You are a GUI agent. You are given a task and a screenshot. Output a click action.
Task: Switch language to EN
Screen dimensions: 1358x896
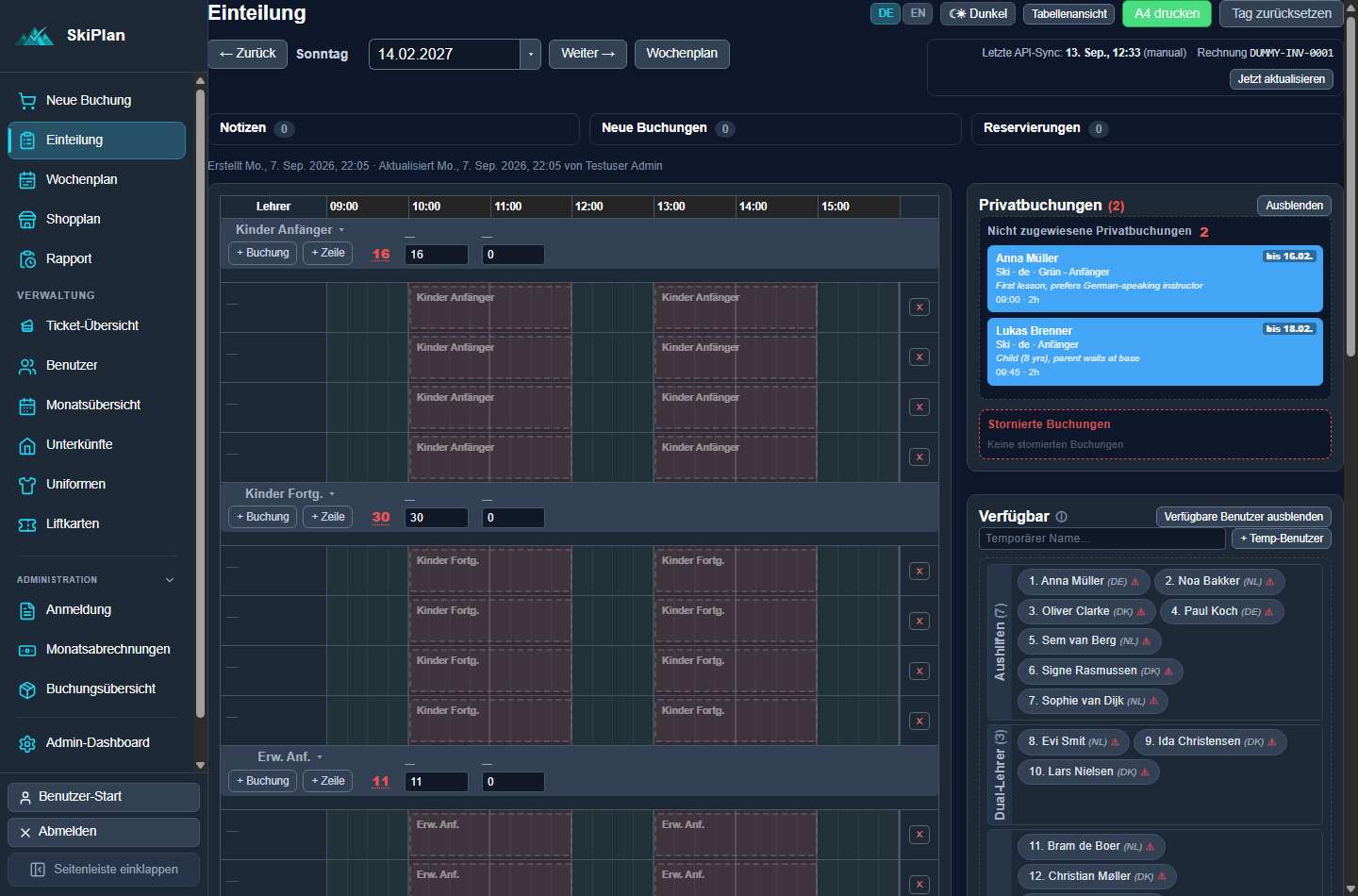918,13
